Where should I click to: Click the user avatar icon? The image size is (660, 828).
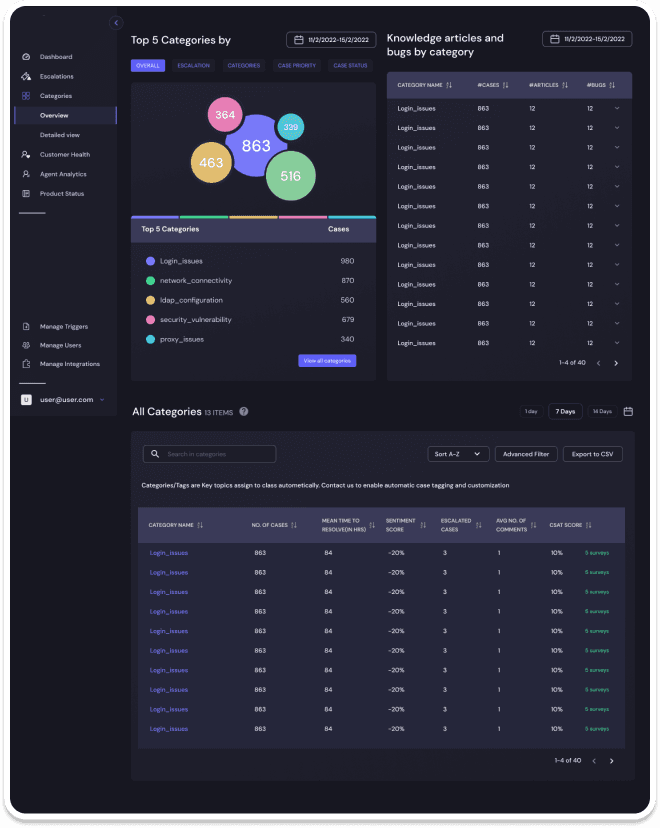pos(26,400)
